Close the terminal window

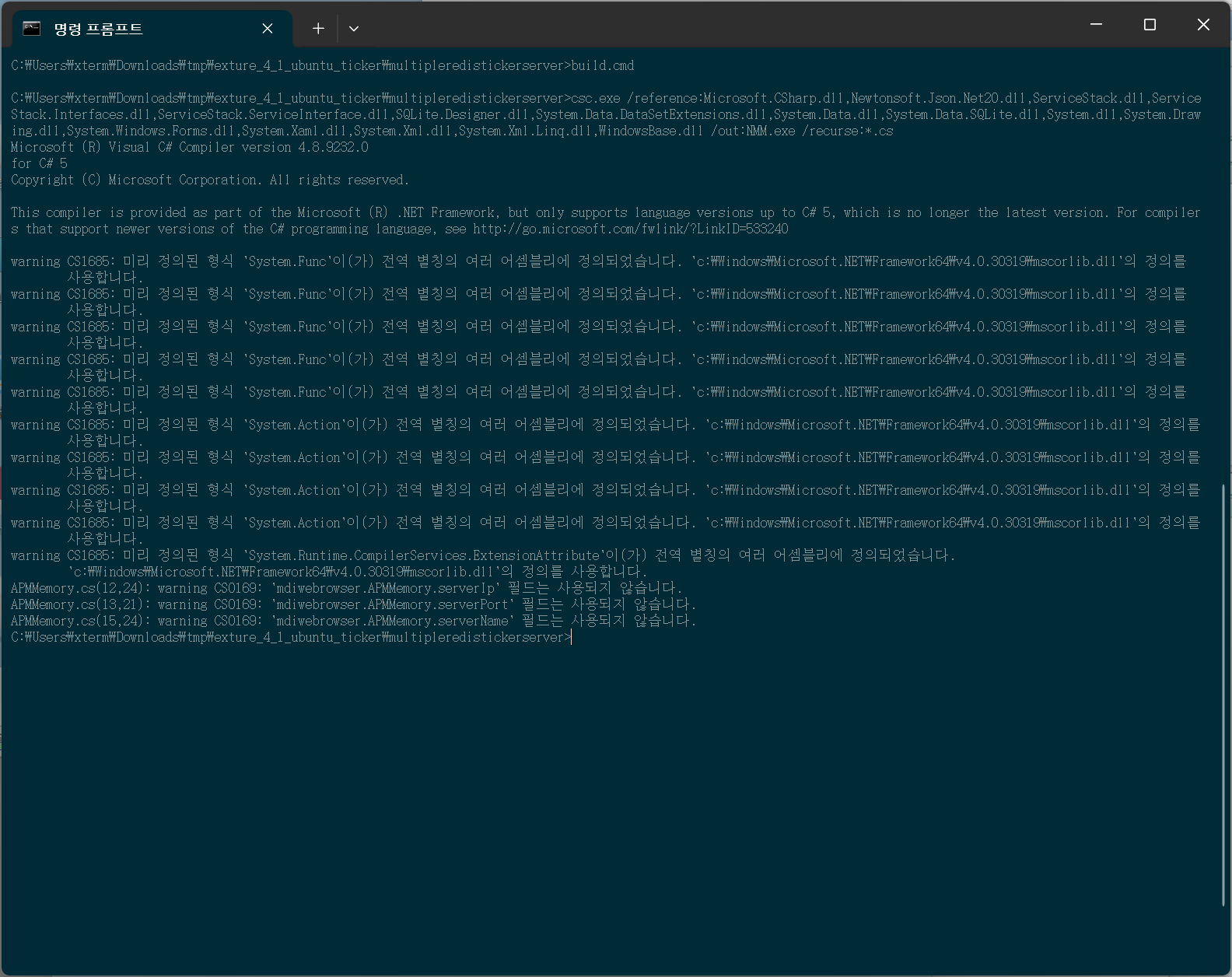point(1203,25)
